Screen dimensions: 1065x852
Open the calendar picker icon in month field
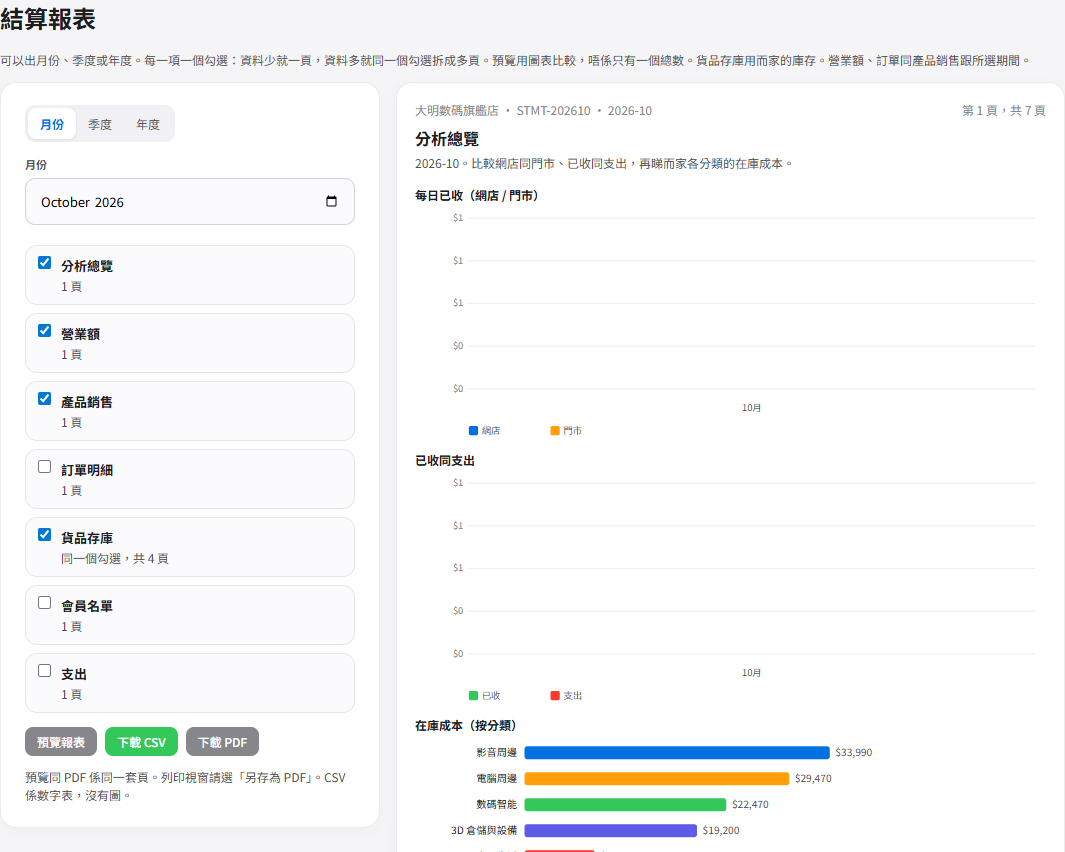click(331, 201)
